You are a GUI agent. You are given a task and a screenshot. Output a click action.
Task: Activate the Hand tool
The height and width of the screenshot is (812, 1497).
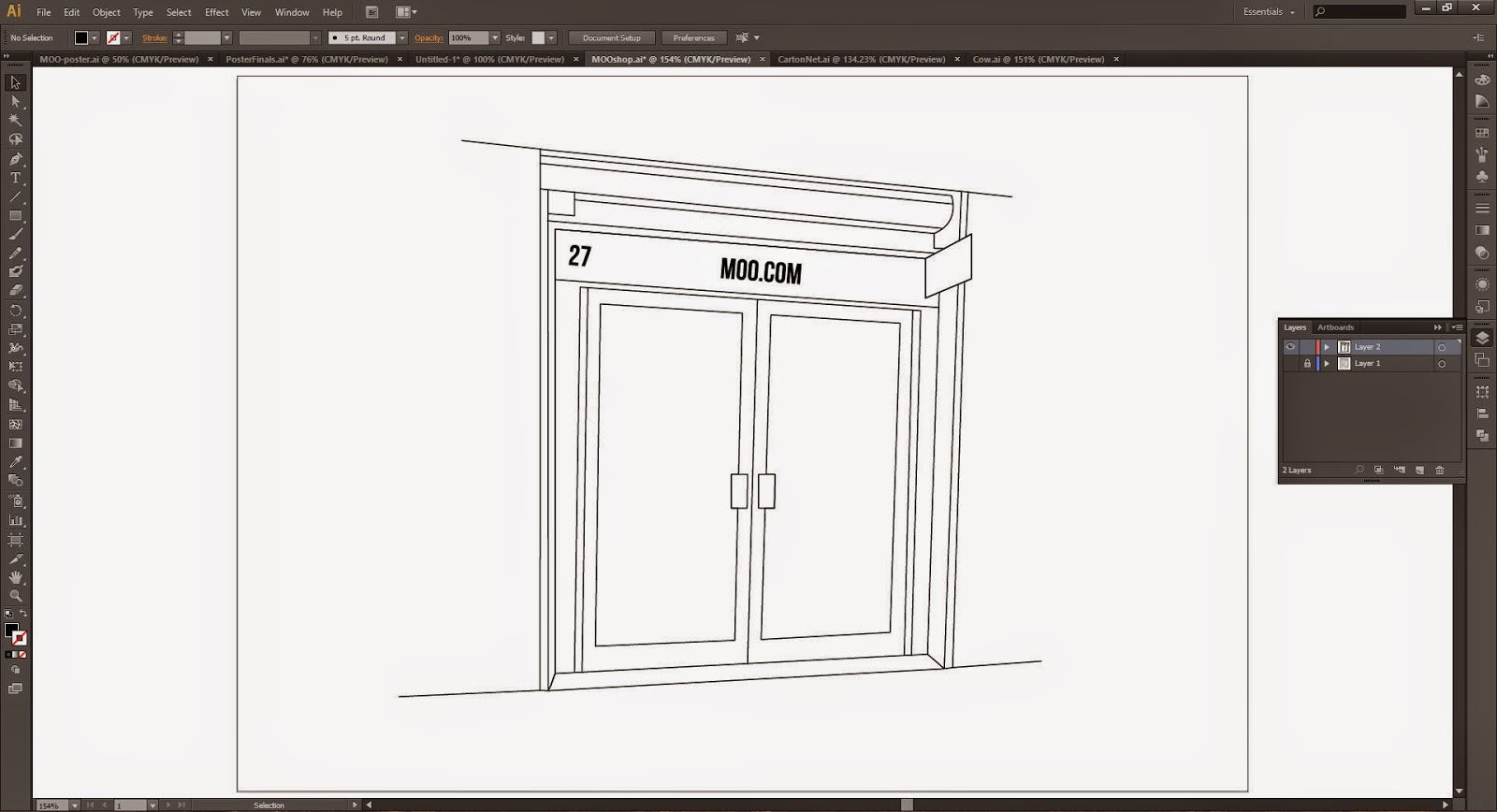click(x=15, y=577)
